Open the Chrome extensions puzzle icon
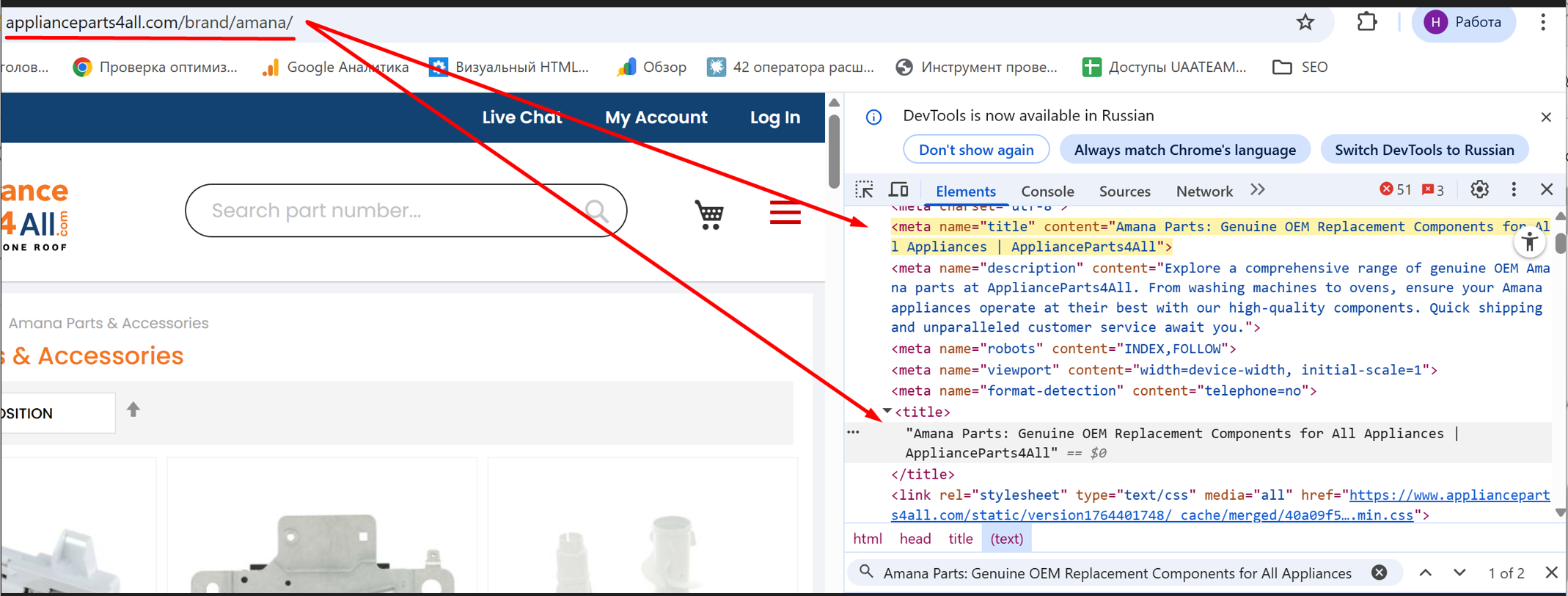 coord(1367,22)
